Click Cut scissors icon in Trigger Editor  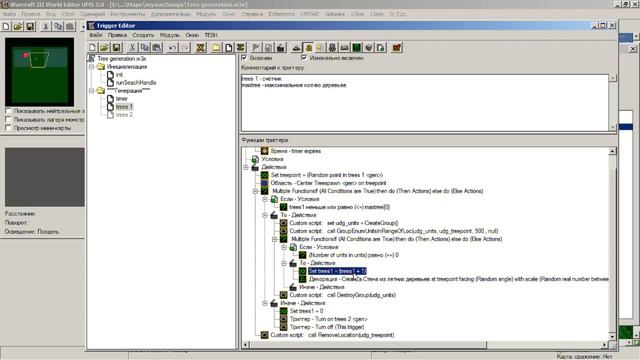[x=132, y=48]
